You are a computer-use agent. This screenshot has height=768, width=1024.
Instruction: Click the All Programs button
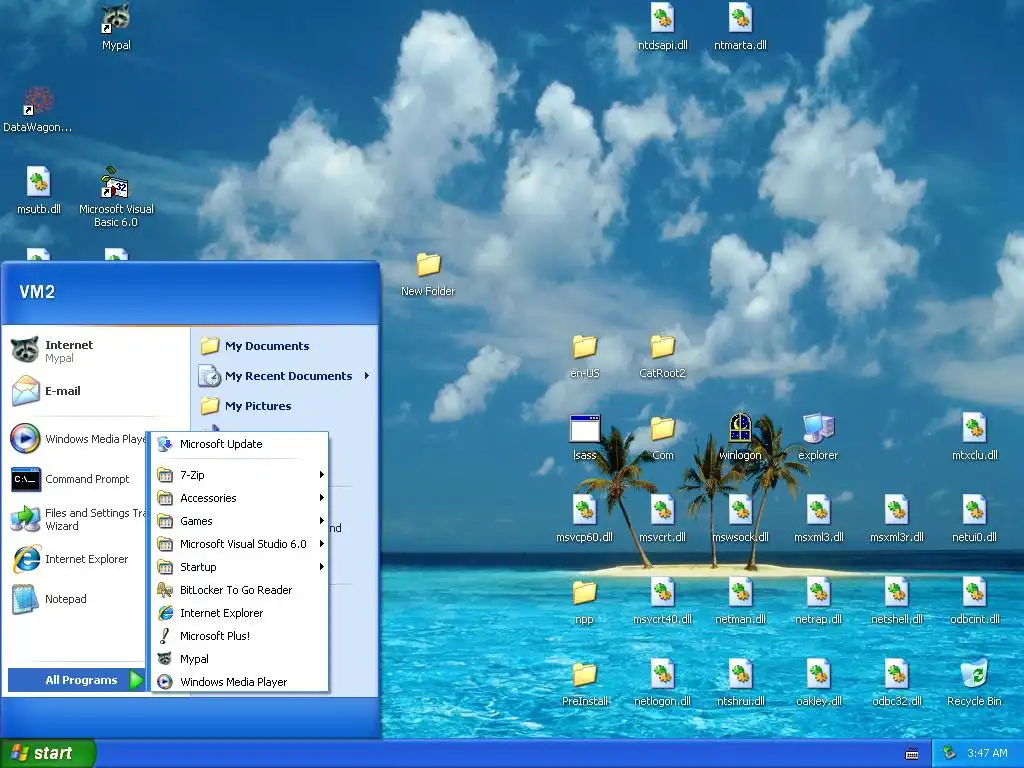point(76,680)
